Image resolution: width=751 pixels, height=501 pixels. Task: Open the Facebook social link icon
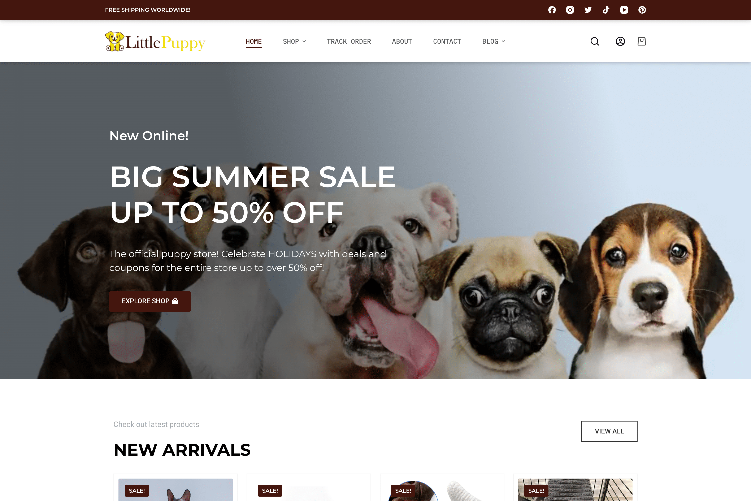pos(552,10)
